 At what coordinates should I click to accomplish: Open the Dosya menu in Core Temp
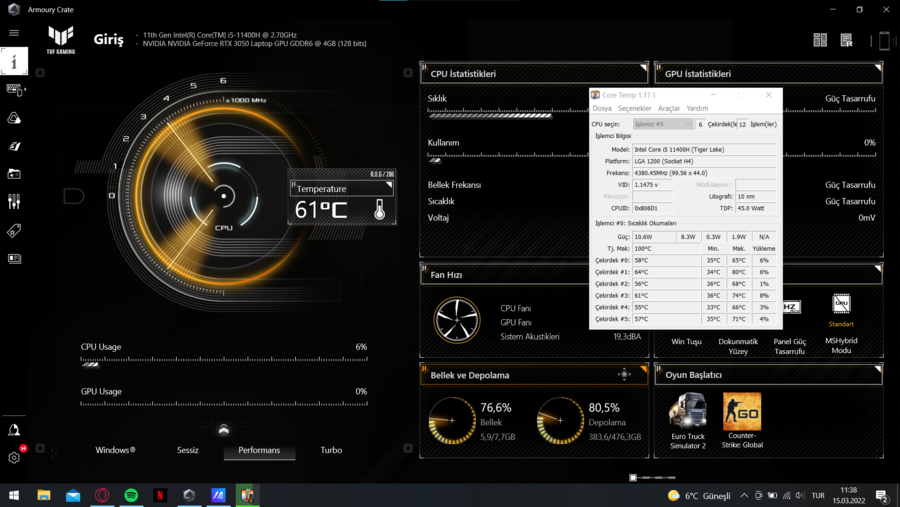point(602,108)
